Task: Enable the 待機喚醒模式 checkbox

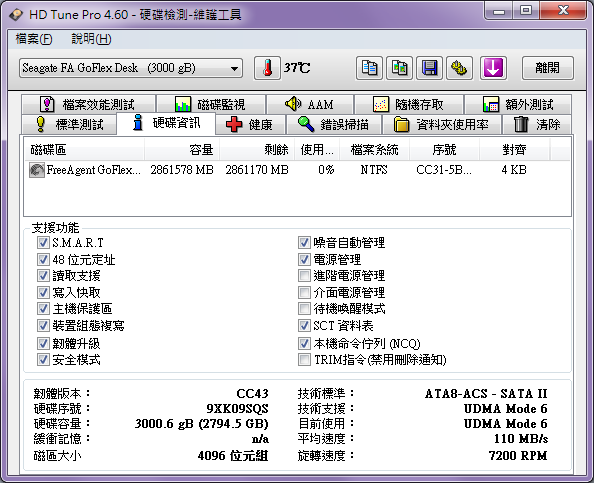Action: point(304,309)
